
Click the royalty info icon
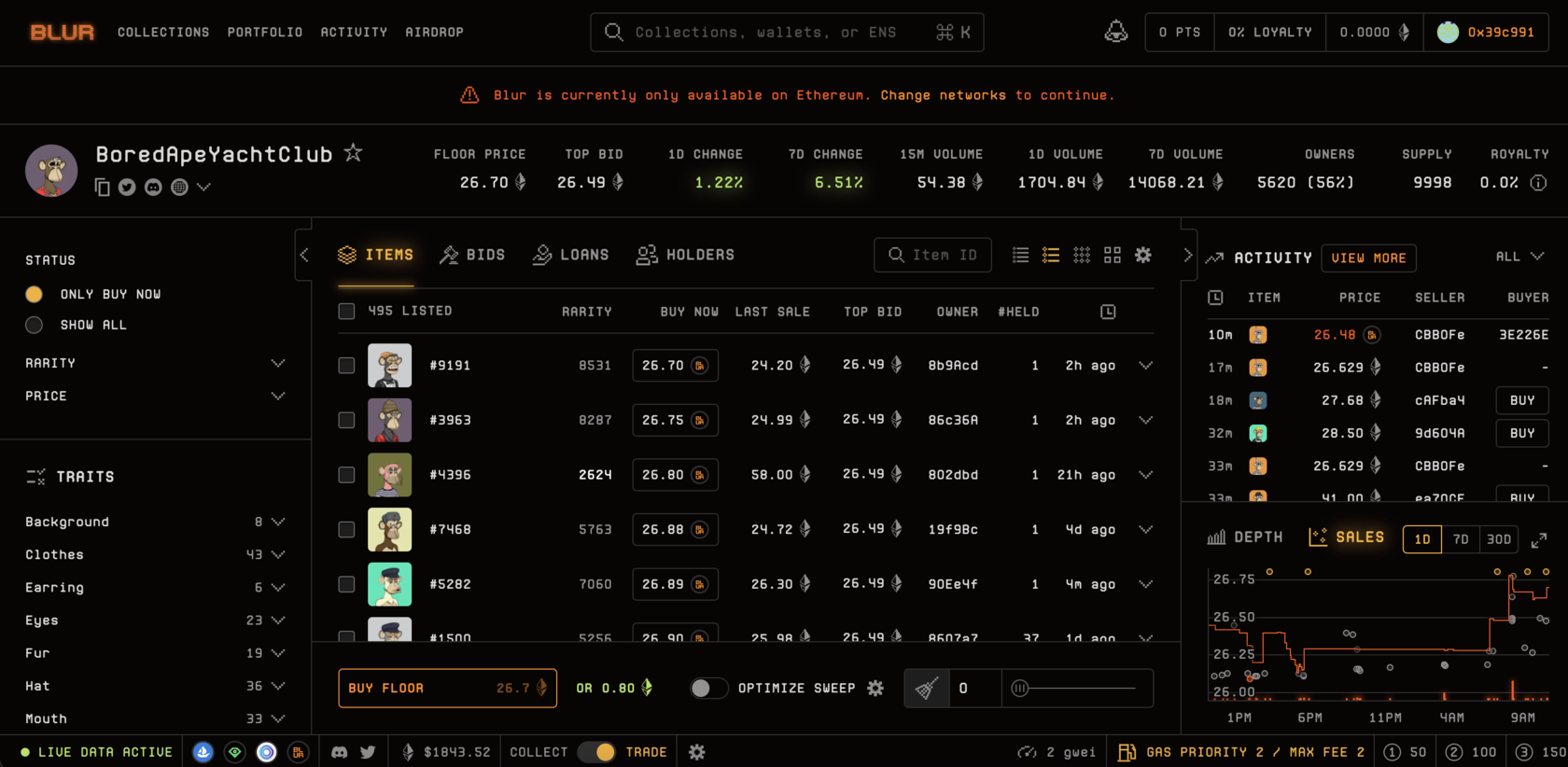click(1538, 183)
